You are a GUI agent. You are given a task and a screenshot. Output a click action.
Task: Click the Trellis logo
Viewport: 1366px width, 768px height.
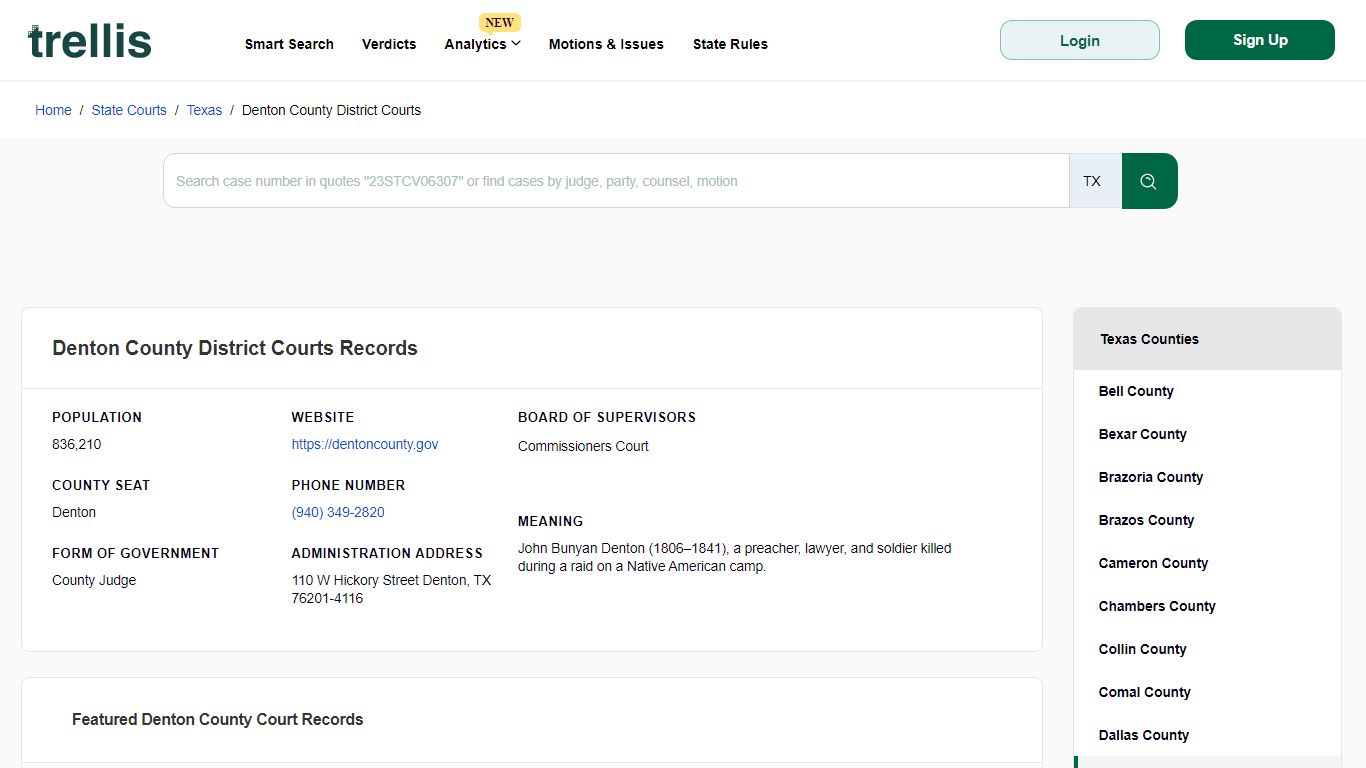click(x=90, y=42)
